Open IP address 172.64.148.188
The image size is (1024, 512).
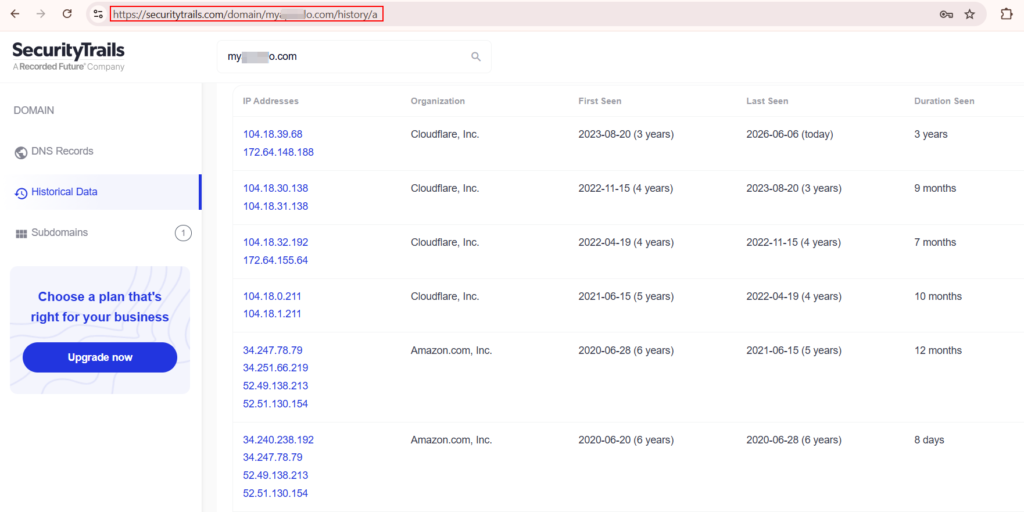click(278, 152)
